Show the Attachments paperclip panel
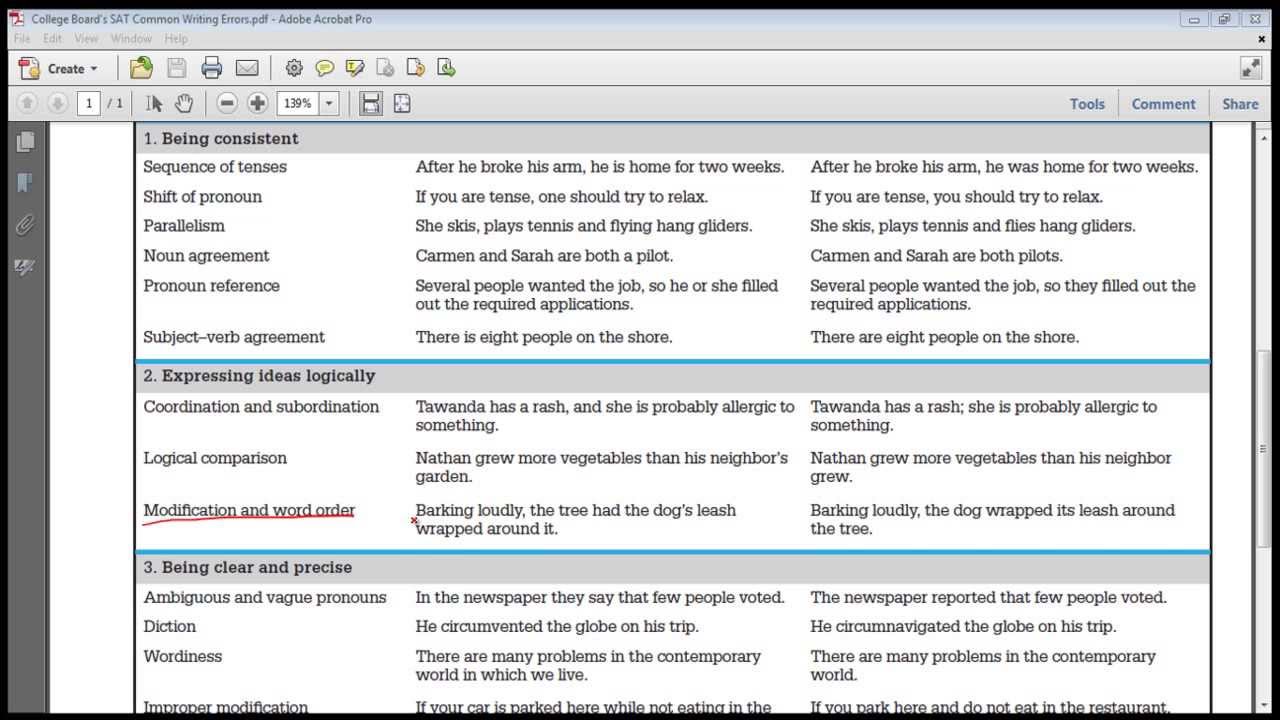Viewport: 1280px width, 720px height. 25,224
